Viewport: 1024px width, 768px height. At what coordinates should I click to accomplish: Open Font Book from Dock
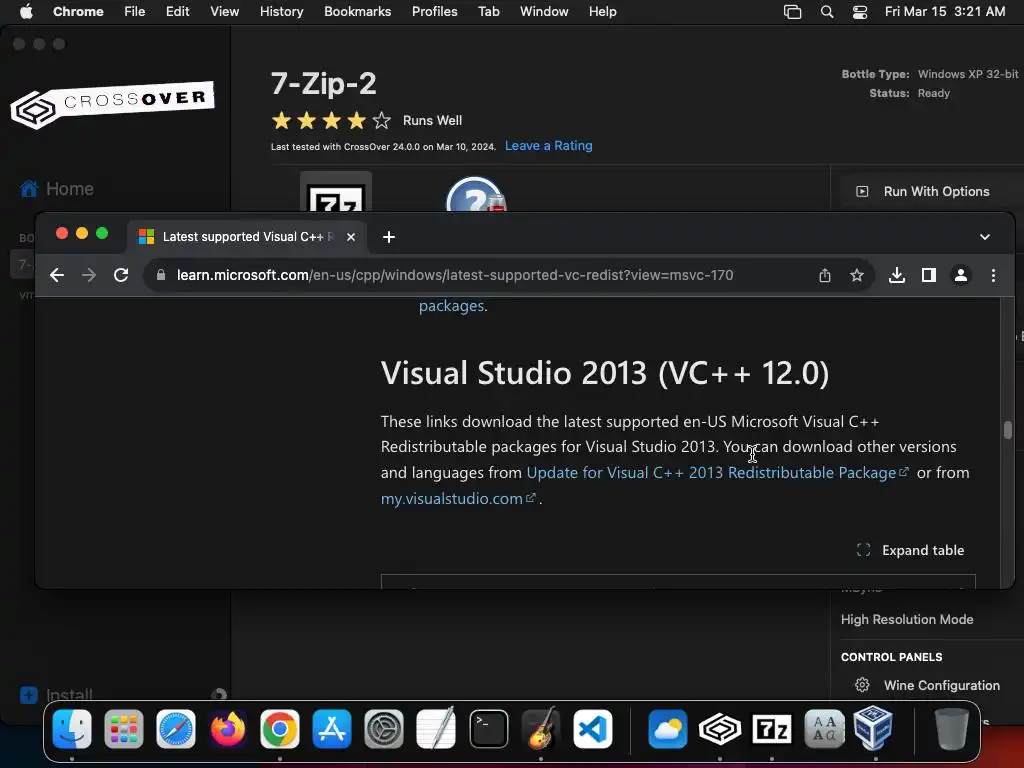point(824,729)
